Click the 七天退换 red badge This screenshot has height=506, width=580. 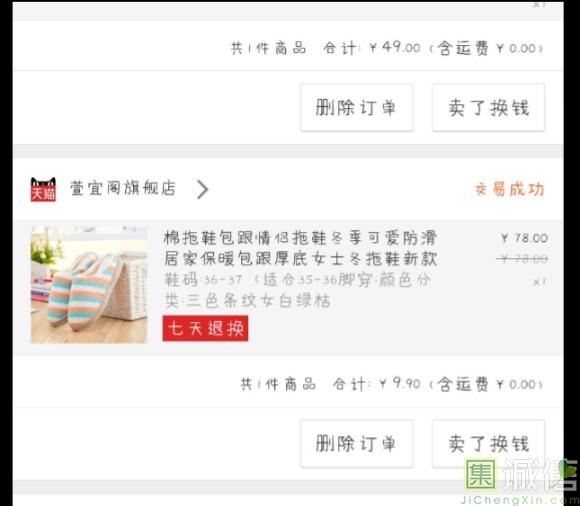pyautogui.click(x=205, y=328)
